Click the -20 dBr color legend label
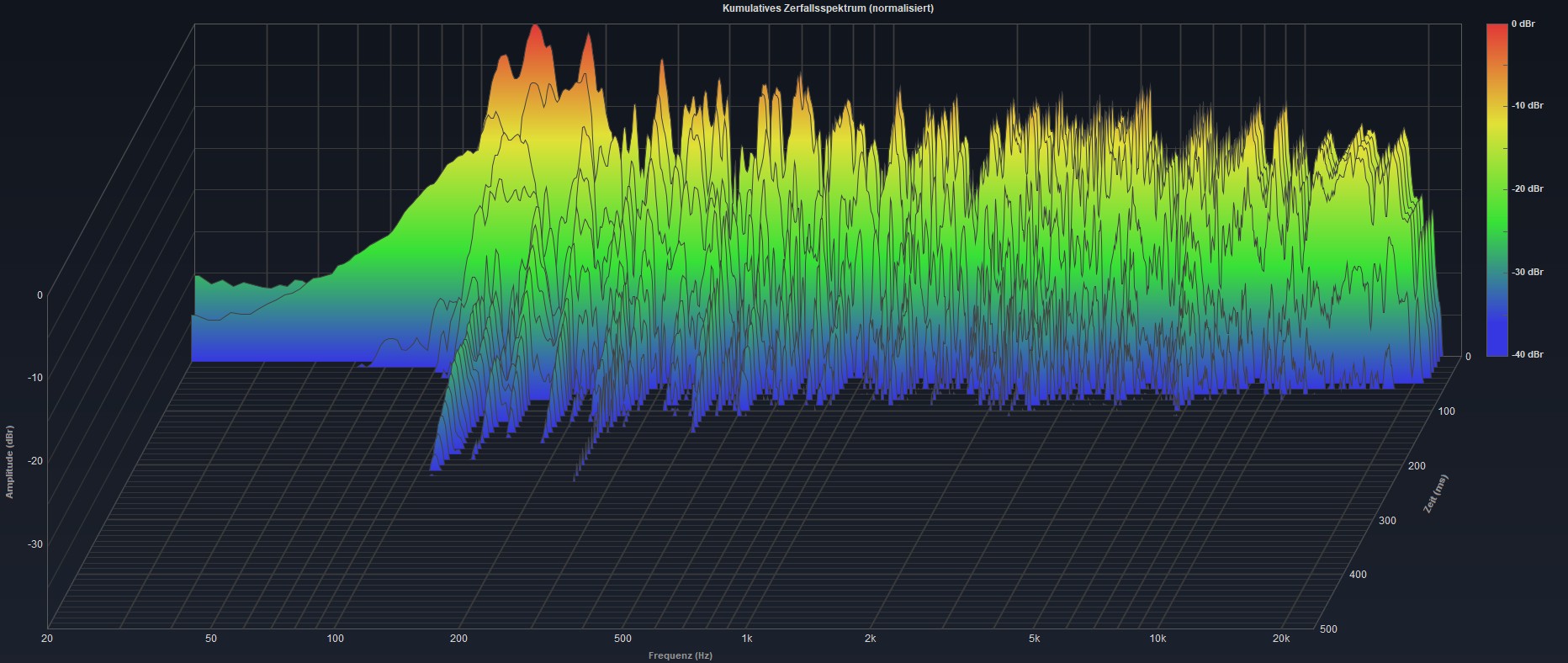The width and height of the screenshot is (1568, 663). 1527,188
